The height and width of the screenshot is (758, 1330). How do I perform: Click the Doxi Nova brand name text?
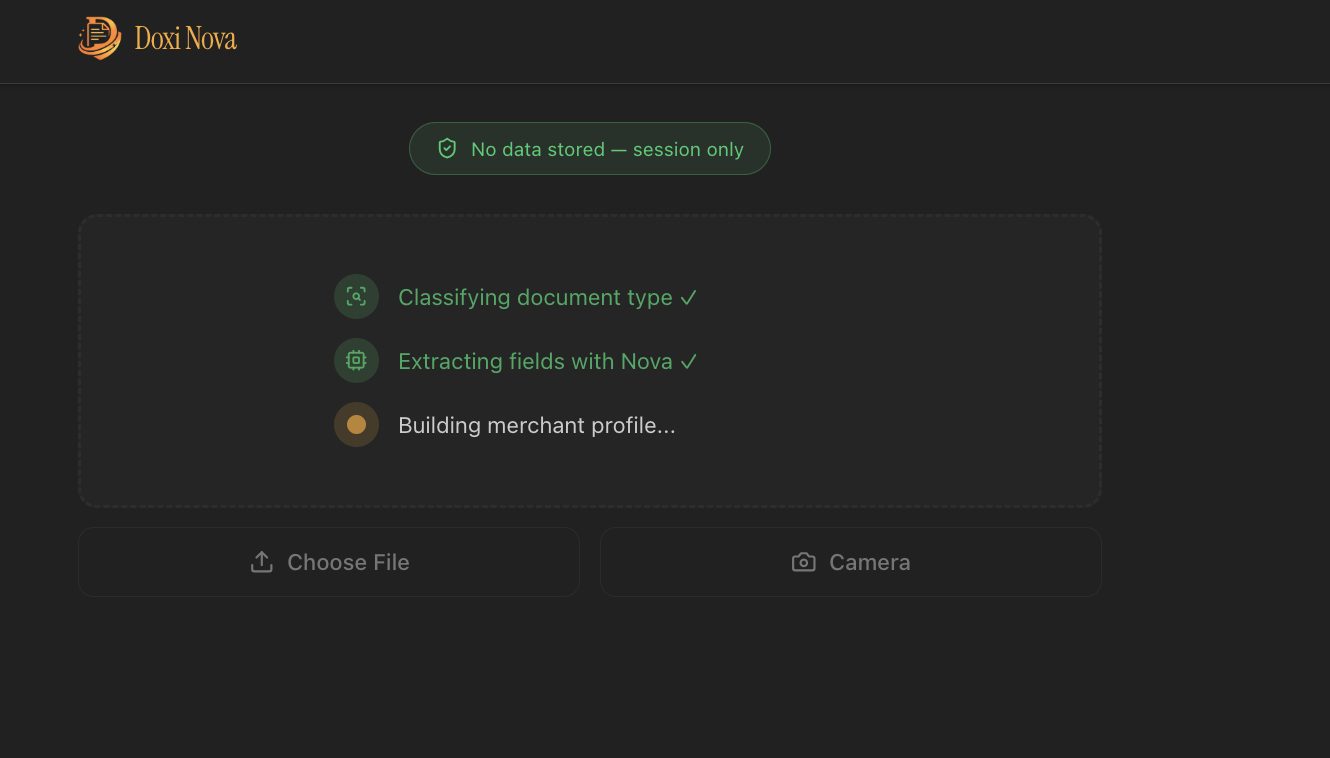(186, 39)
